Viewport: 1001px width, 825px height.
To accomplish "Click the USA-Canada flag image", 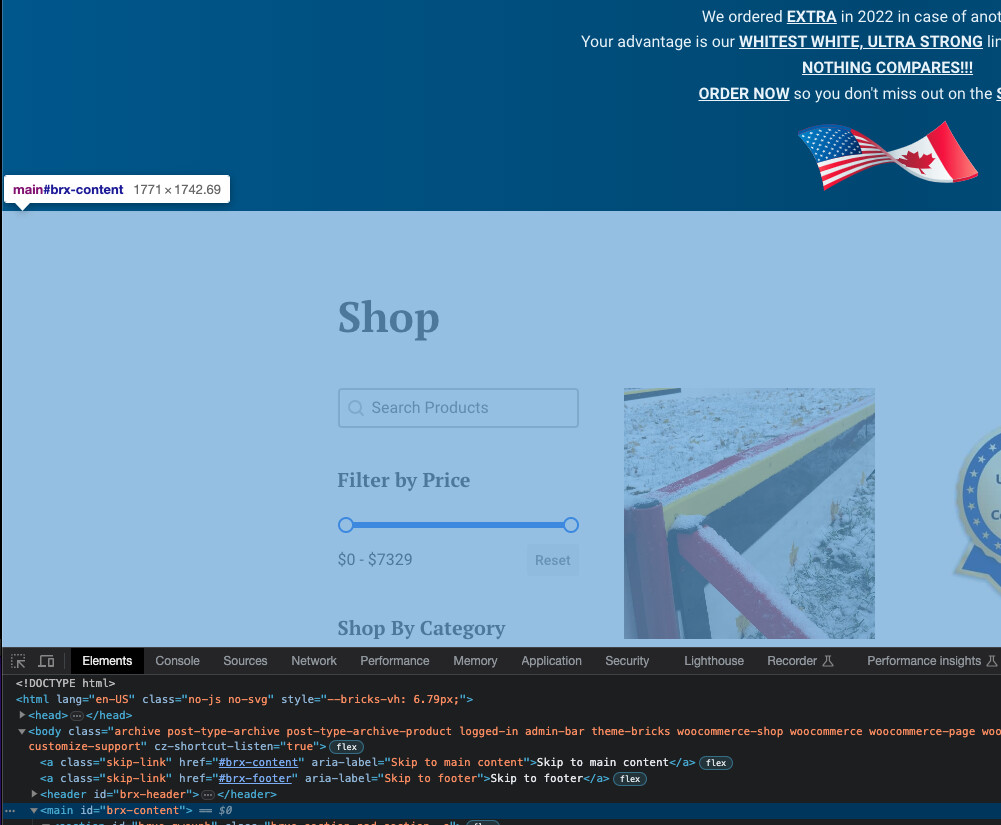I will pos(887,156).
